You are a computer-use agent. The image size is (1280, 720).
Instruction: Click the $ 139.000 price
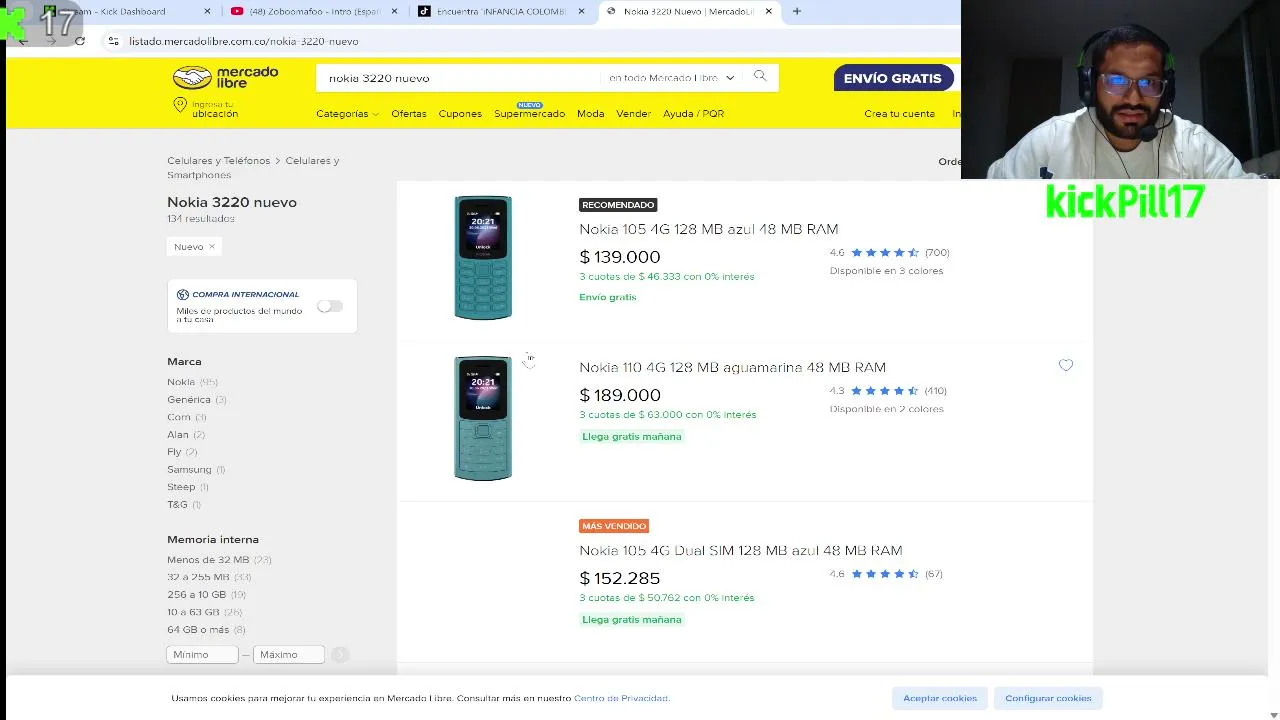pyautogui.click(x=620, y=257)
